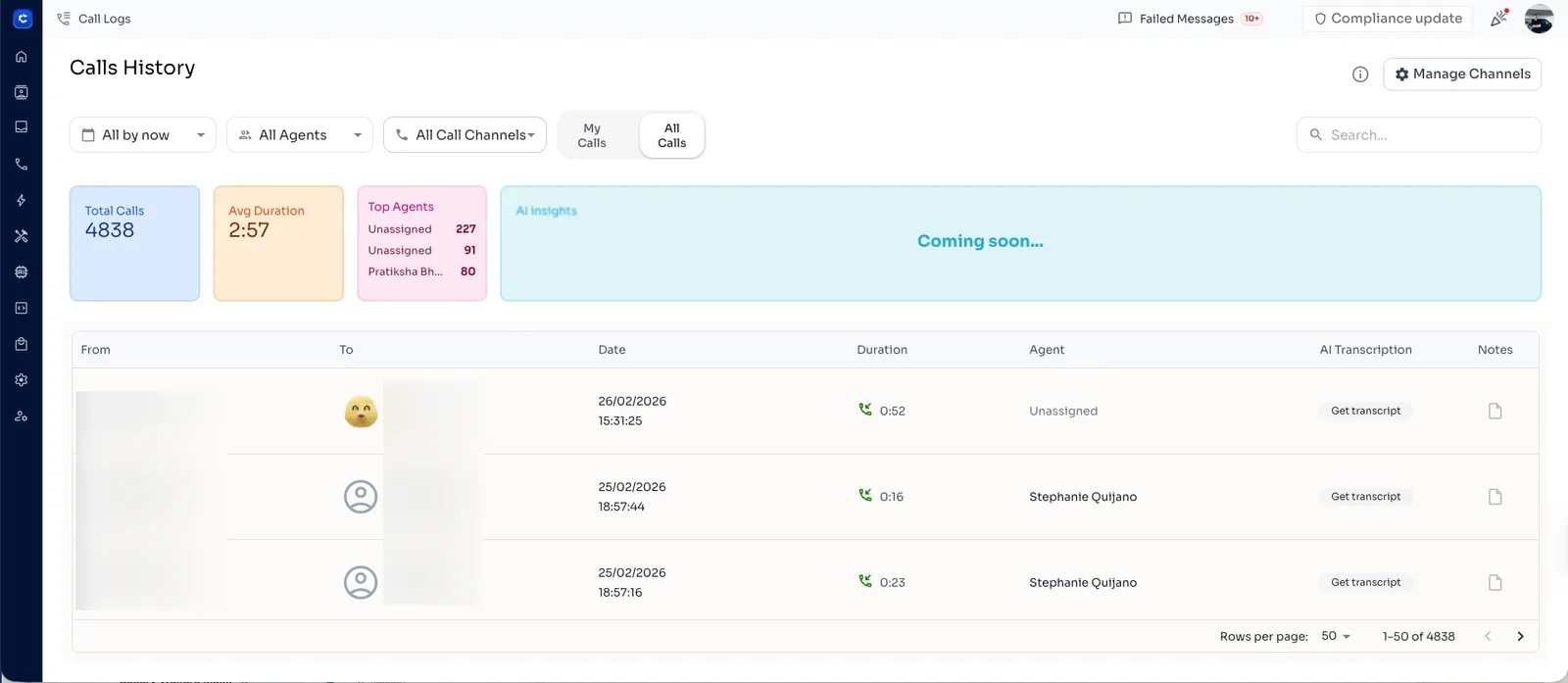
Task: Open notes icon for 26/02/2026 call
Action: tap(1494, 412)
